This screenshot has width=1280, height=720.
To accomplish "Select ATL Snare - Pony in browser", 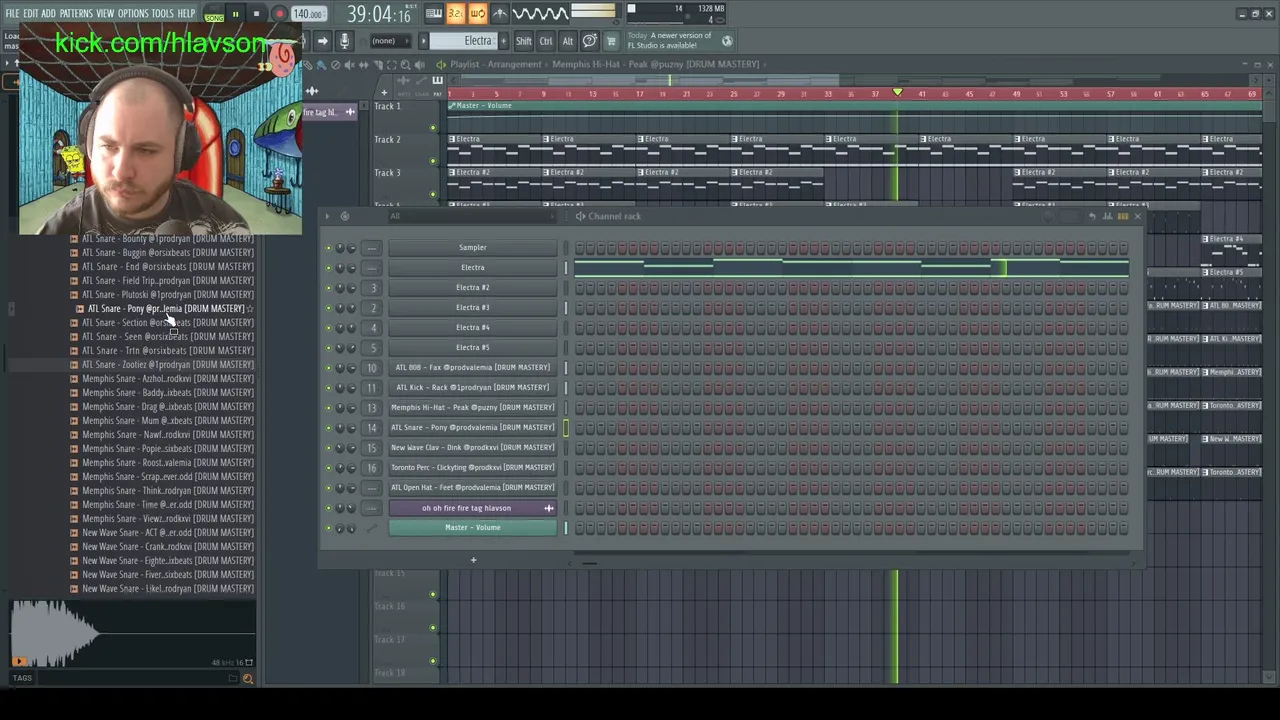I will pos(165,308).
